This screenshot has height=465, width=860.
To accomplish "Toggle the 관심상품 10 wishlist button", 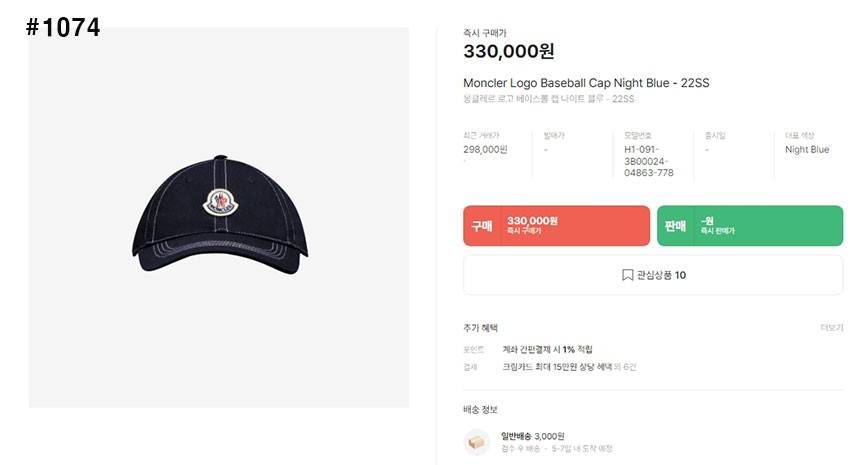I will click(653, 275).
